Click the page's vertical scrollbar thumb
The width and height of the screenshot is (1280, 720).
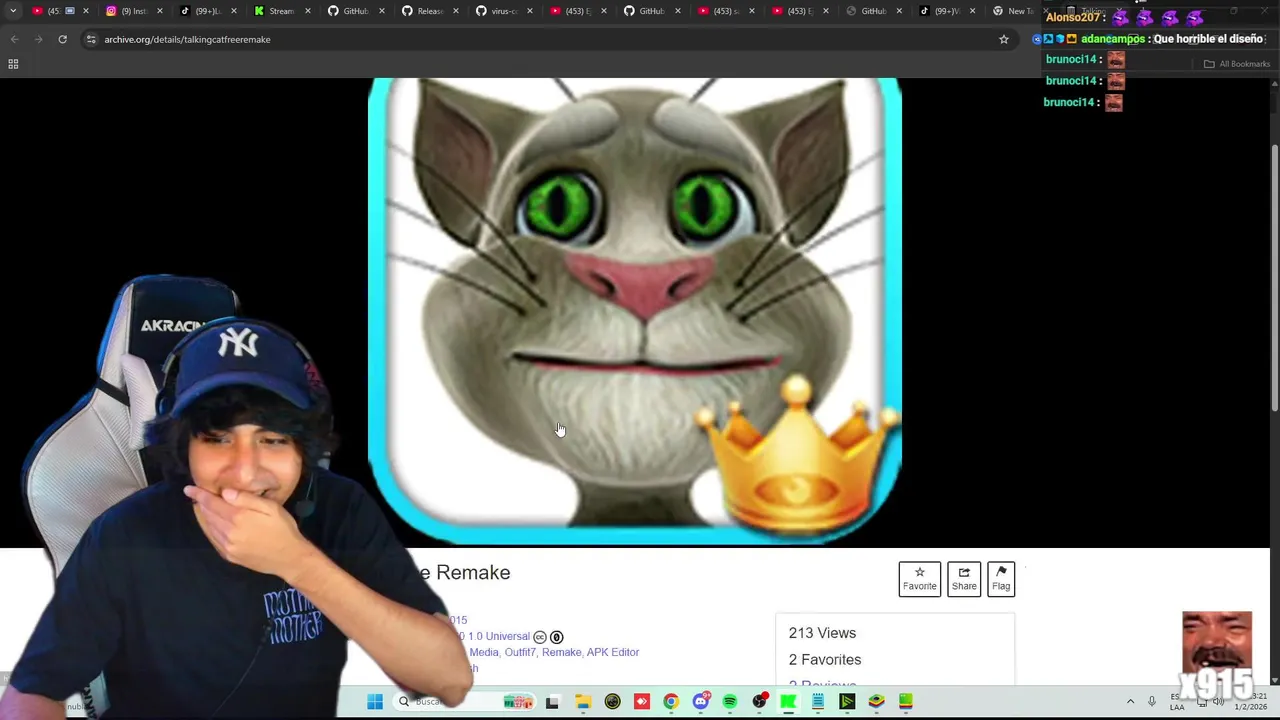(1274, 277)
